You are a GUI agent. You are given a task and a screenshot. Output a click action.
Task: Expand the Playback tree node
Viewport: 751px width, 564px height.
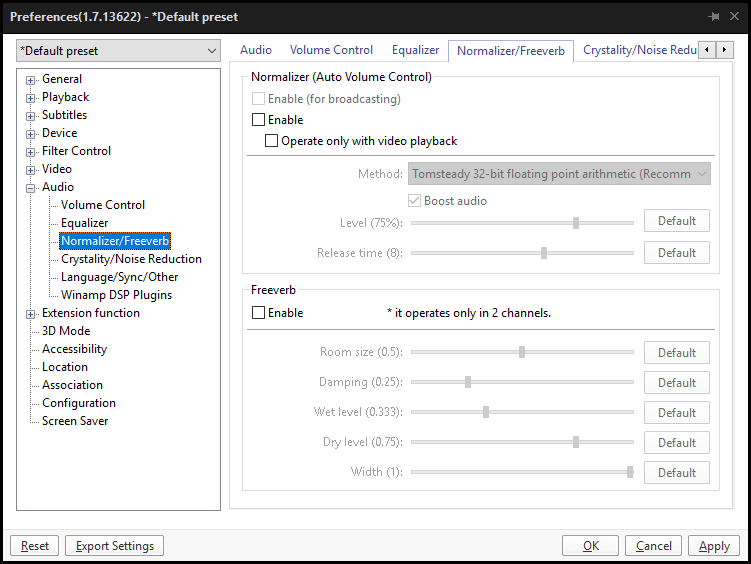[31, 98]
